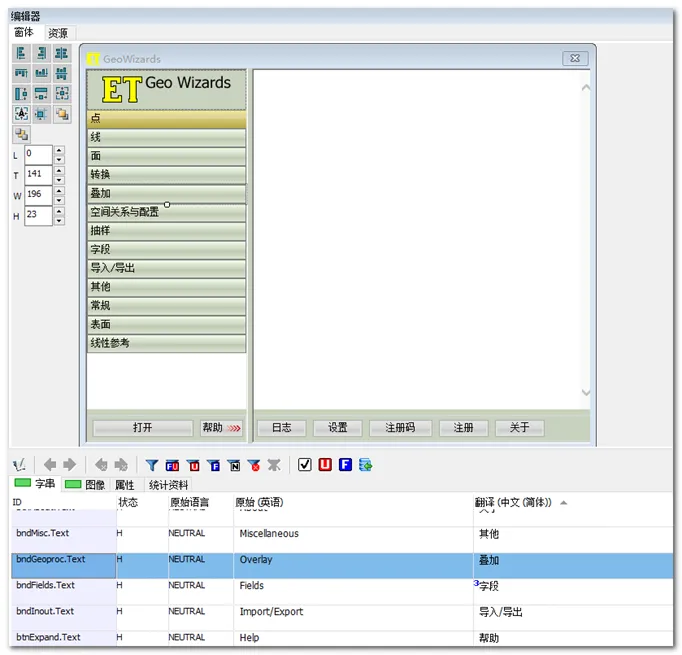
Task: Click the make same width icon
Action: pos(41,94)
